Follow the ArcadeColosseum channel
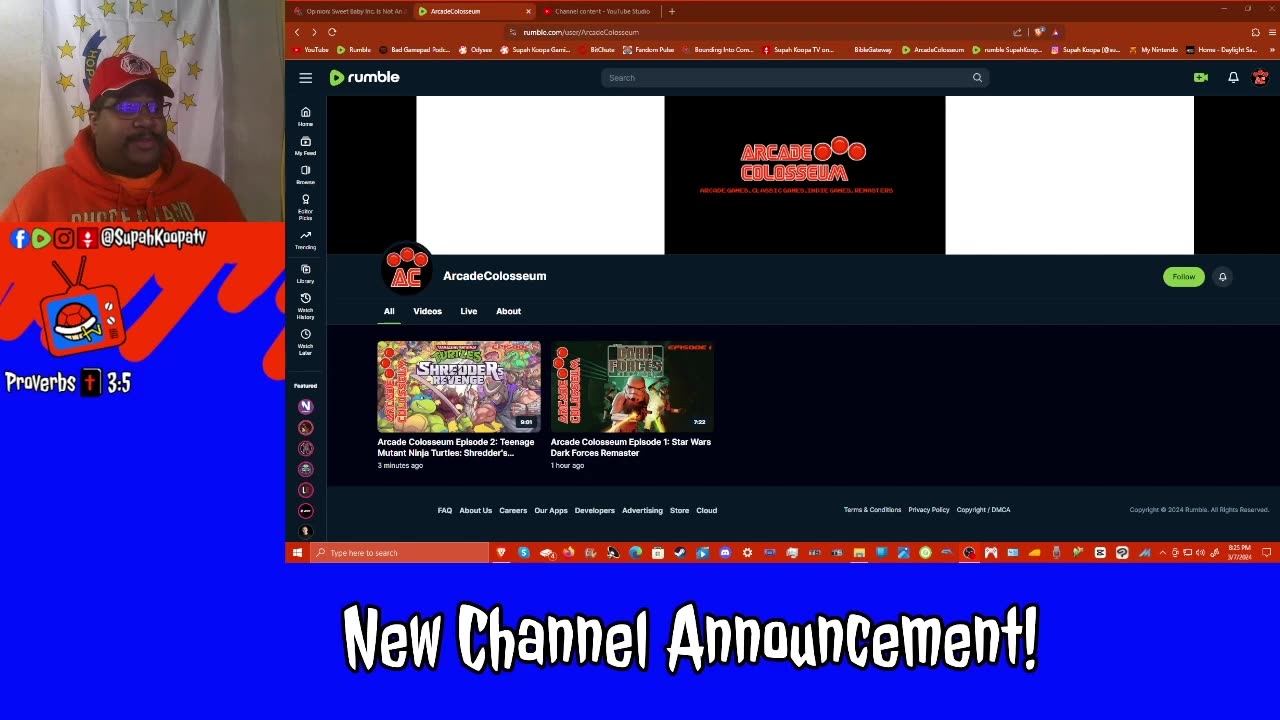Screen dimensions: 1280x720 click(x=1184, y=277)
